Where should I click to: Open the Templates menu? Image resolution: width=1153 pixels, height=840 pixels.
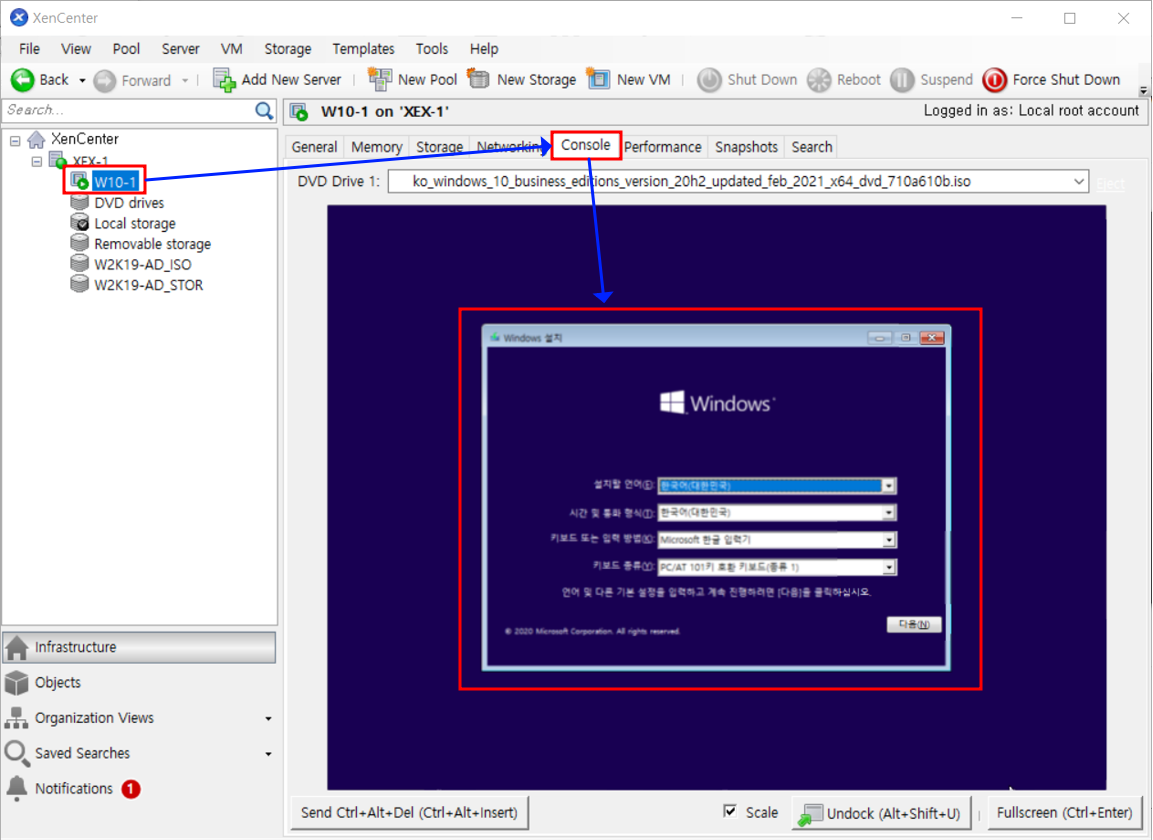363,49
